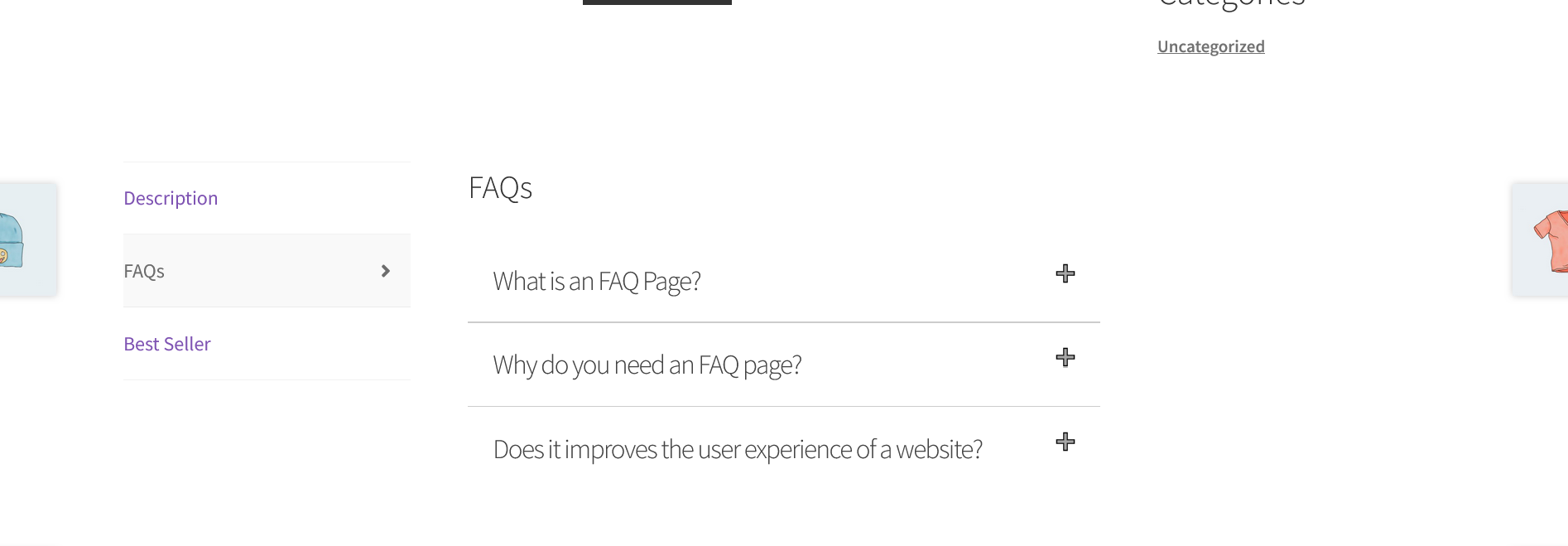Open the Uncategorized category link
Viewport: 1568px width, 546px height.
click(x=1210, y=46)
